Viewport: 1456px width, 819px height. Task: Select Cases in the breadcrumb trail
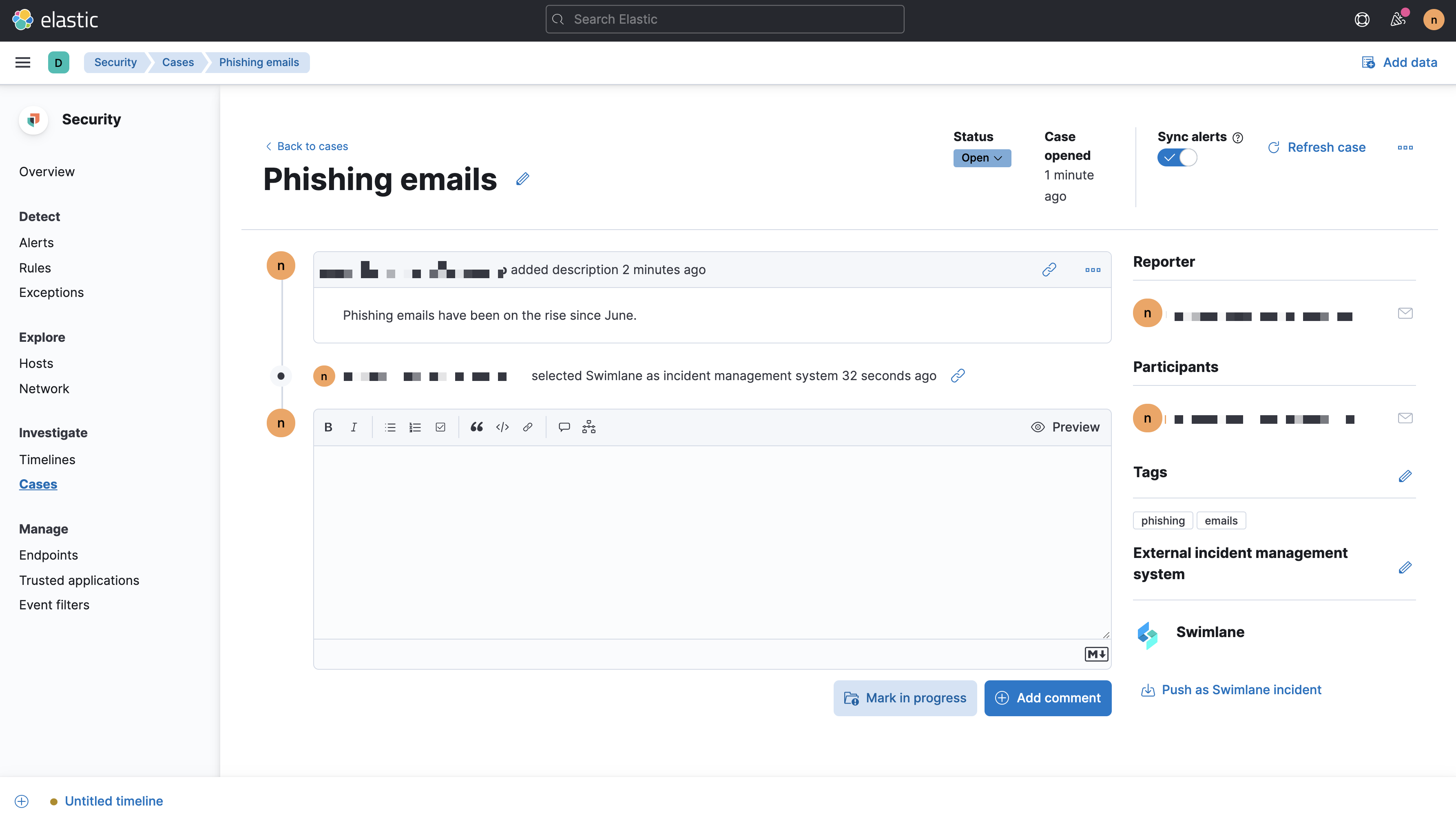click(x=177, y=62)
